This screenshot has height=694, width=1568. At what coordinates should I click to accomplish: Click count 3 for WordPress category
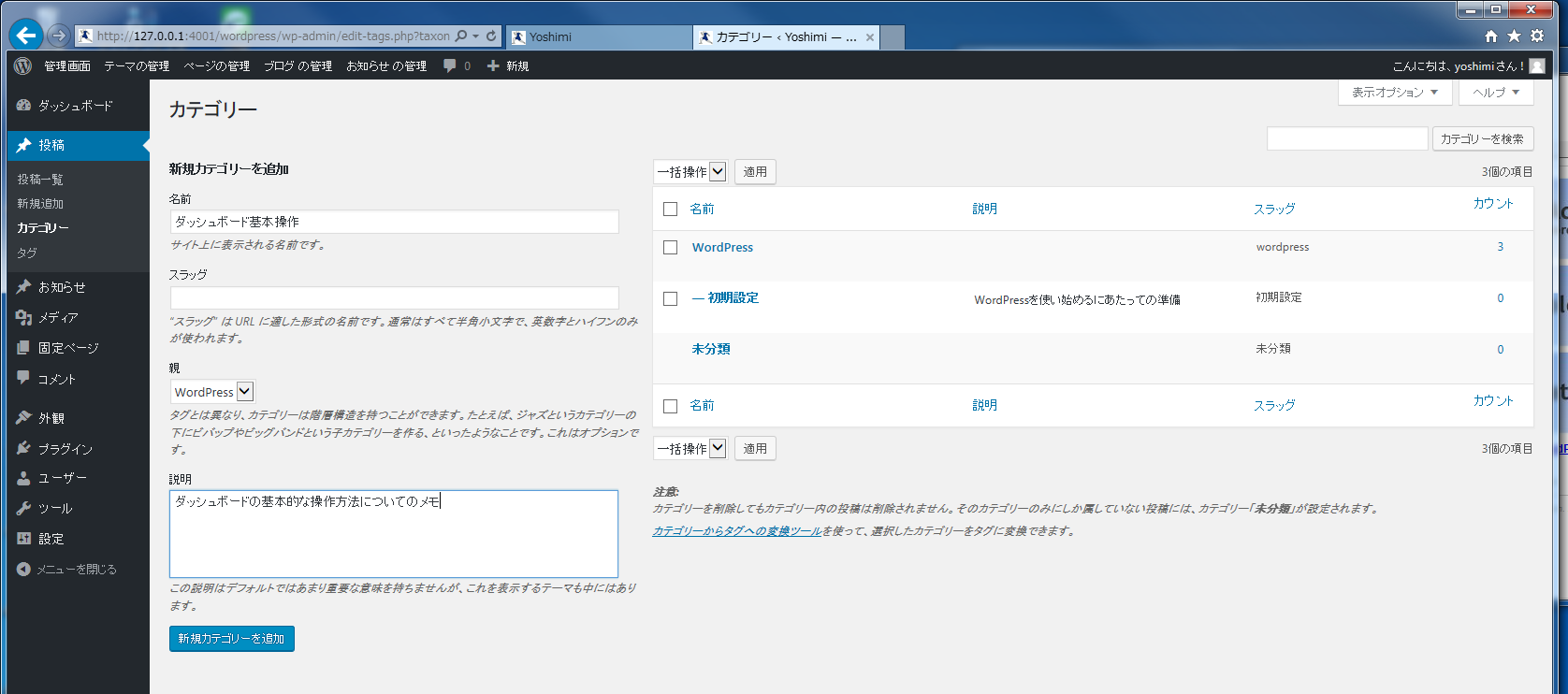pos(1501,247)
